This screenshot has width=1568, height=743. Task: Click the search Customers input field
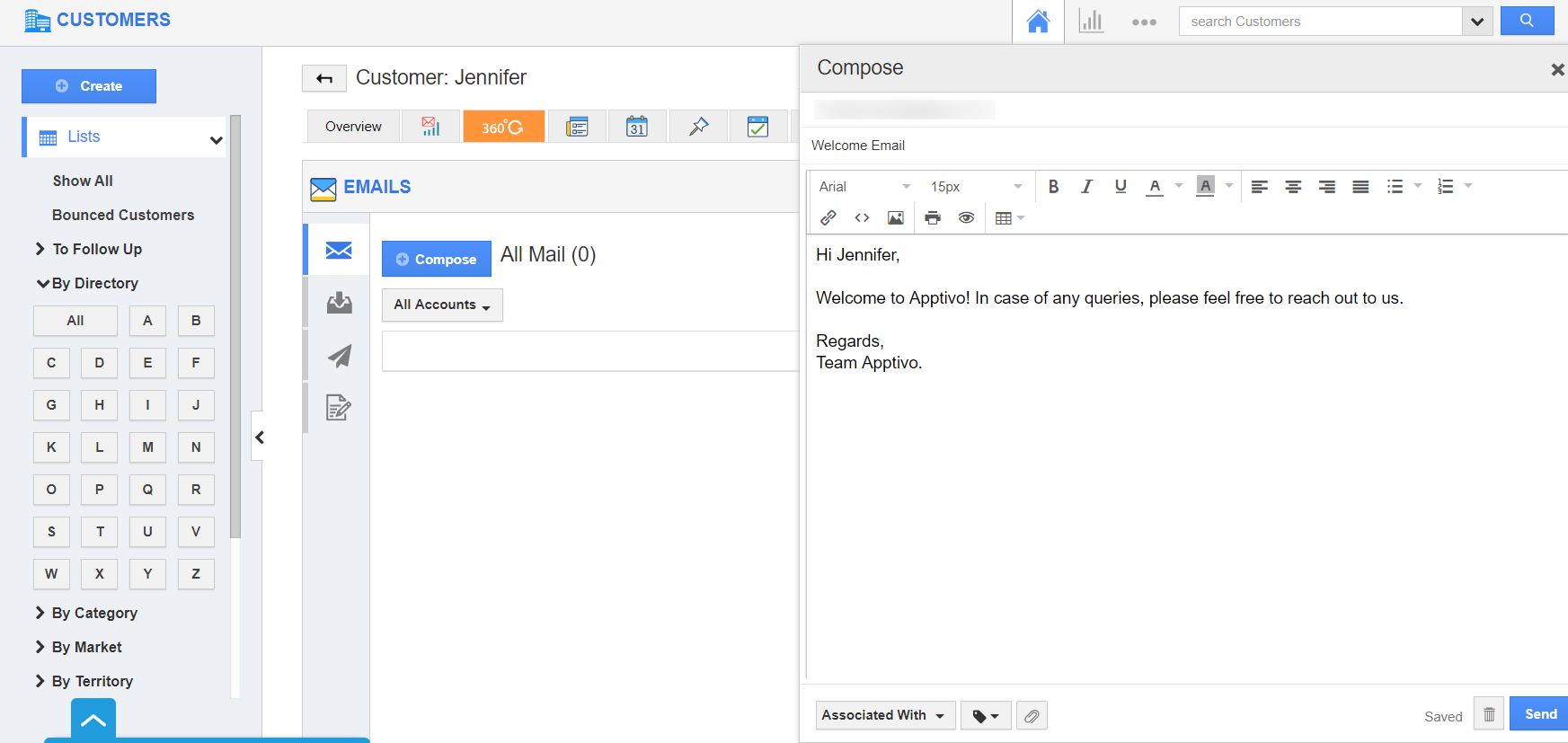[x=1320, y=22]
